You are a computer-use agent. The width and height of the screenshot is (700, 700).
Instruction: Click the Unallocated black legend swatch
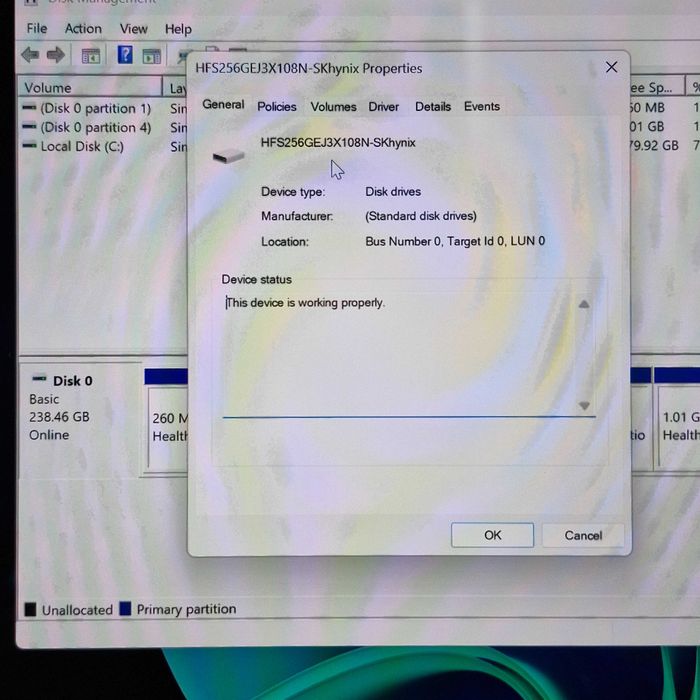(x=30, y=609)
